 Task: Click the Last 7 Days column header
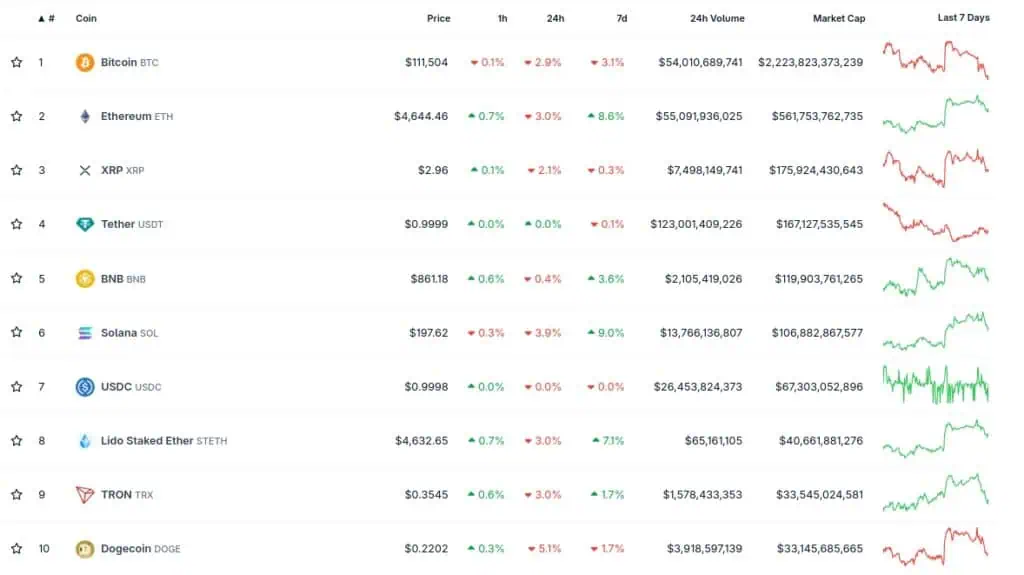pyautogui.click(x=963, y=18)
